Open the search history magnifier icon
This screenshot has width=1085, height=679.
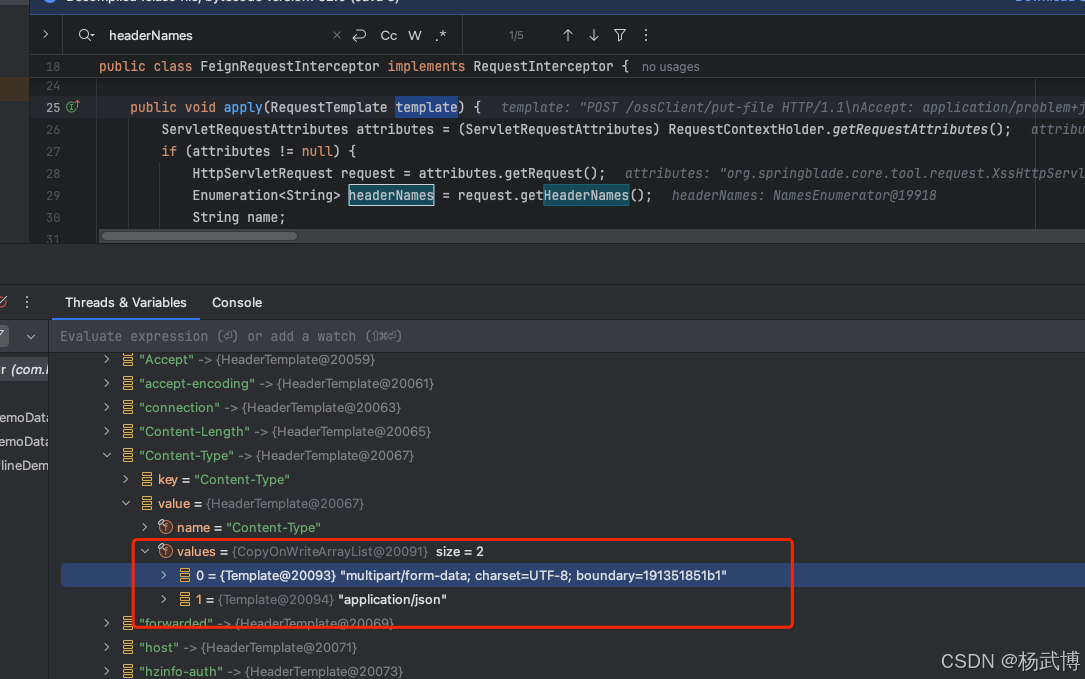[x=85, y=35]
